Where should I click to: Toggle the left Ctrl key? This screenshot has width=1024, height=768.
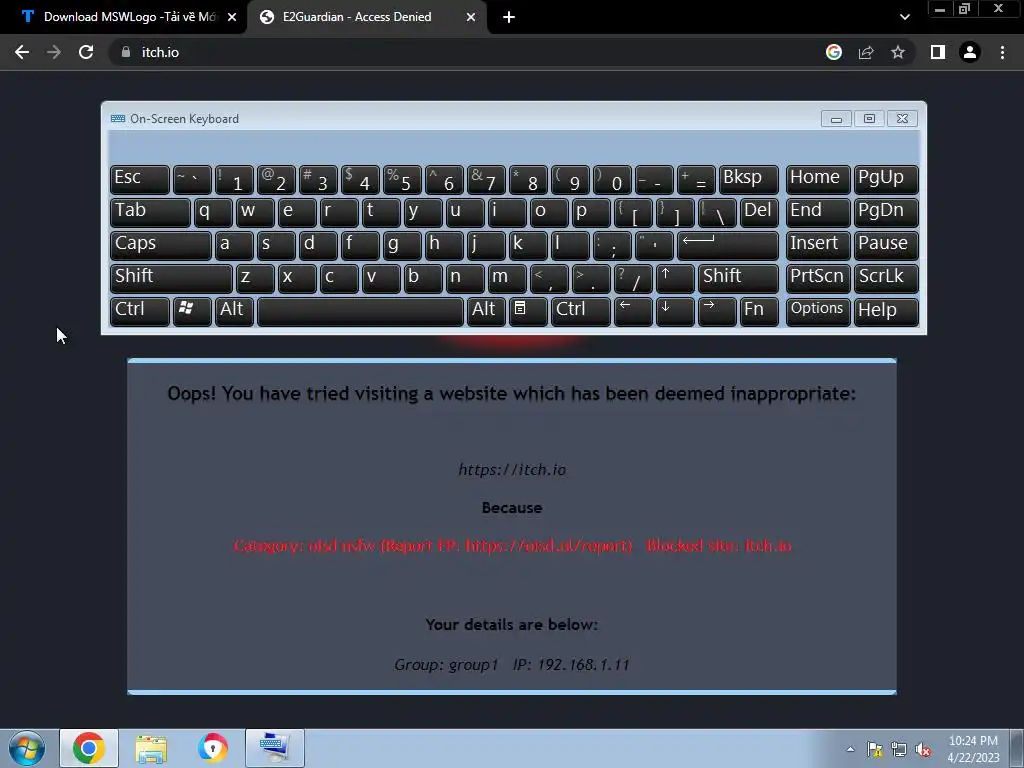click(140, 312)
